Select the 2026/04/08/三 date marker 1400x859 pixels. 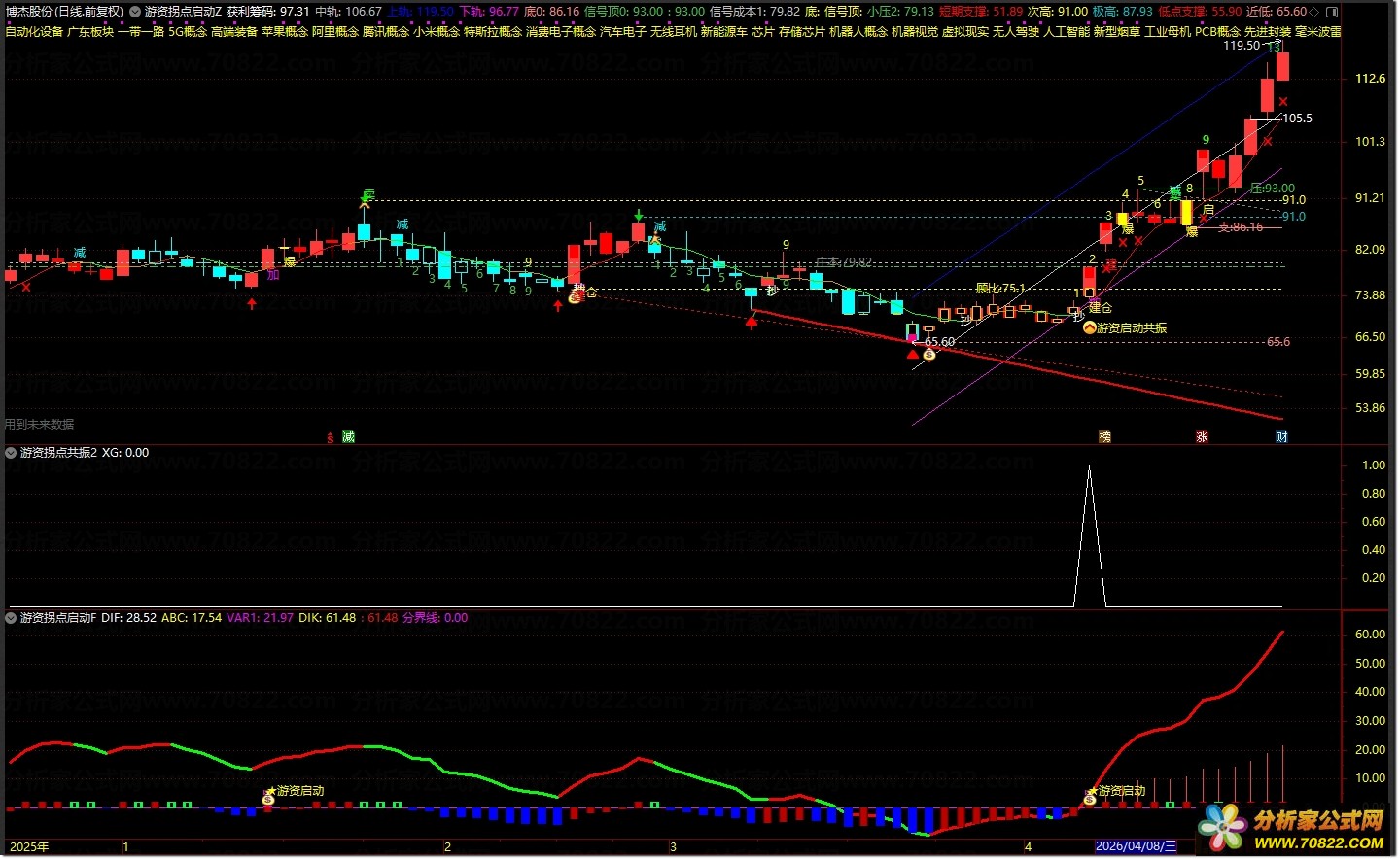click(1136, 846)
